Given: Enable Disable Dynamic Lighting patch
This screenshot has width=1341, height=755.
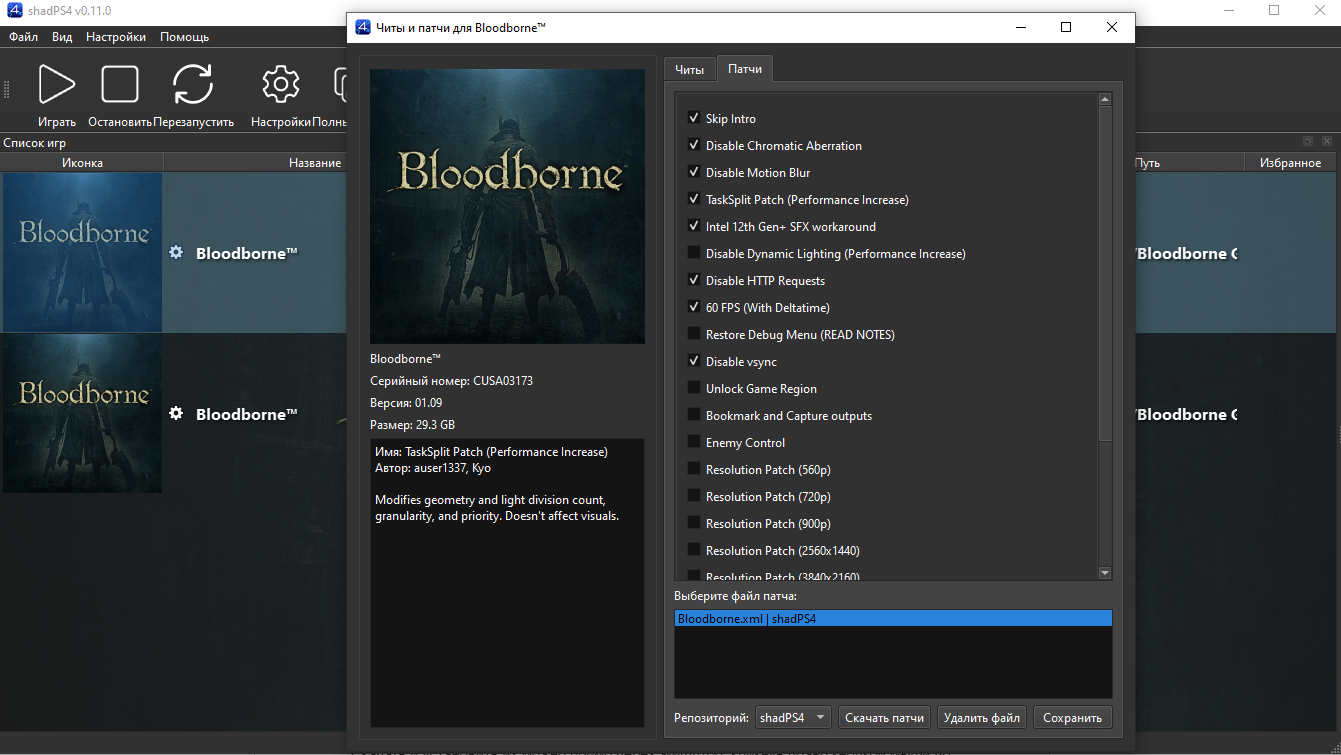Looking at the screenshot, I should pyautogui.click(x=694, y=253).
